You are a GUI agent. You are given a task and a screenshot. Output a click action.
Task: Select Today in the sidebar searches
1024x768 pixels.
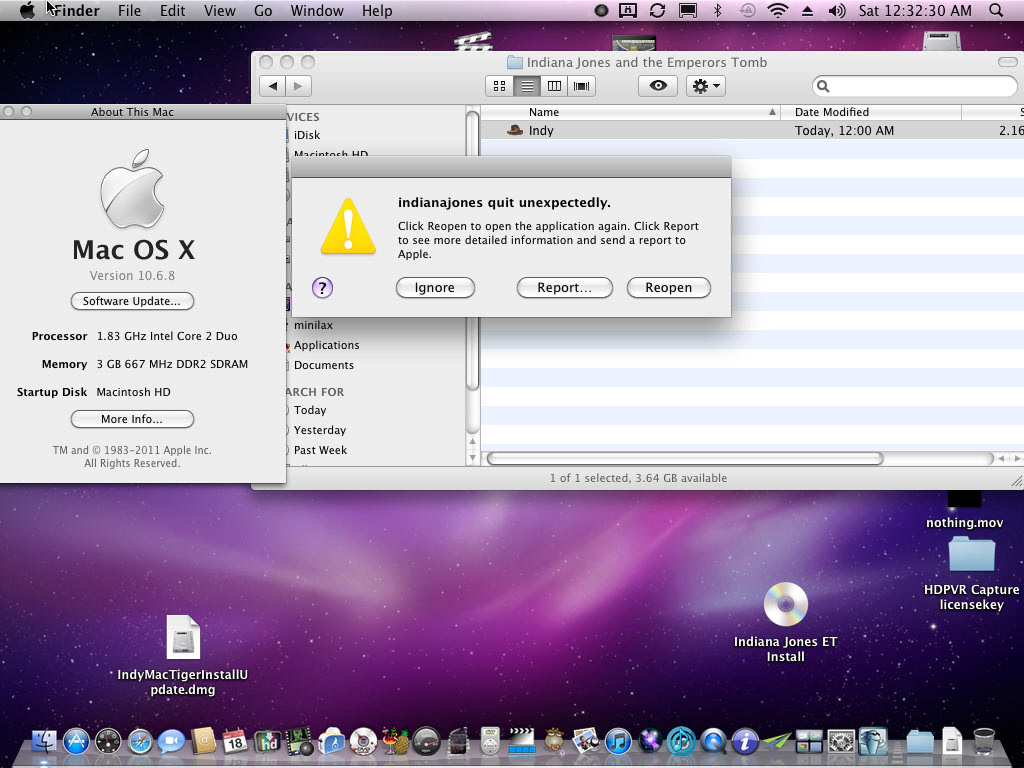[x=310, y=410]
